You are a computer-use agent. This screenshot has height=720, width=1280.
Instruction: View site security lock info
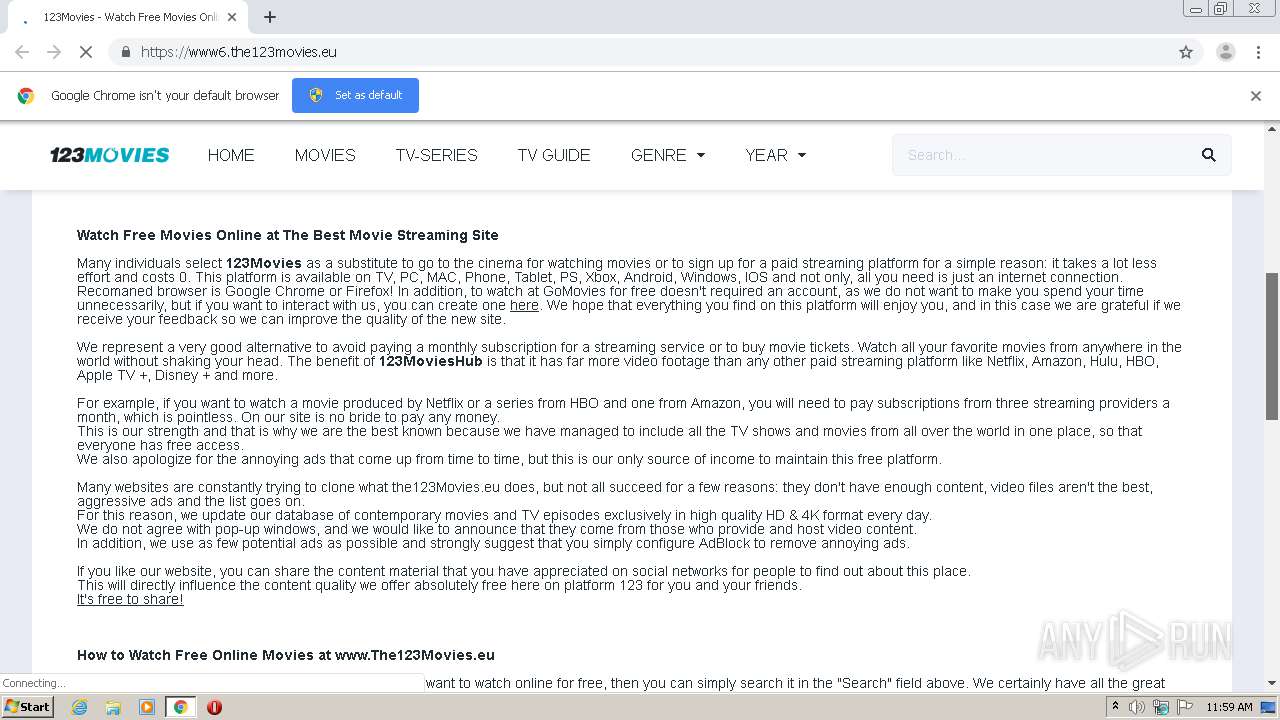click(x=125, y=52)
